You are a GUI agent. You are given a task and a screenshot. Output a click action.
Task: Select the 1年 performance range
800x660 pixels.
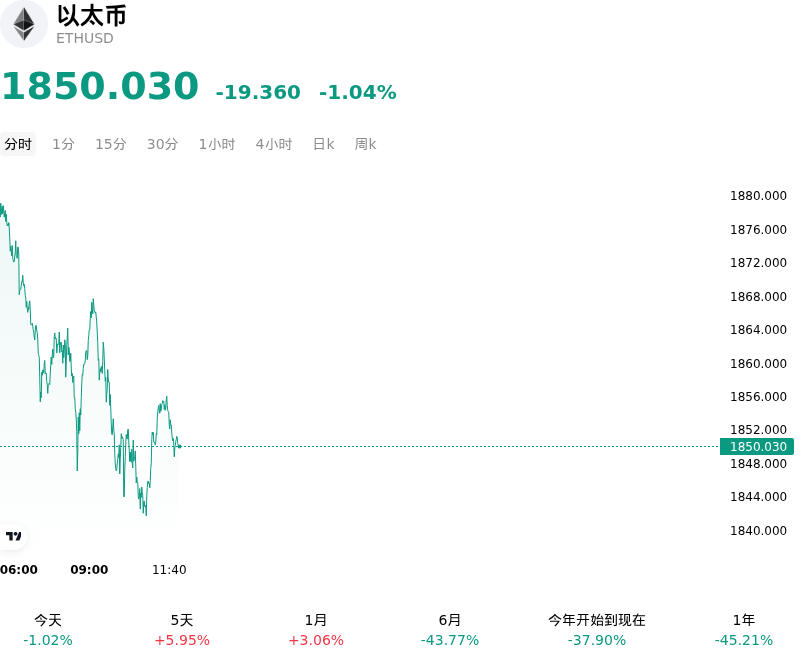tap(744, 630)
